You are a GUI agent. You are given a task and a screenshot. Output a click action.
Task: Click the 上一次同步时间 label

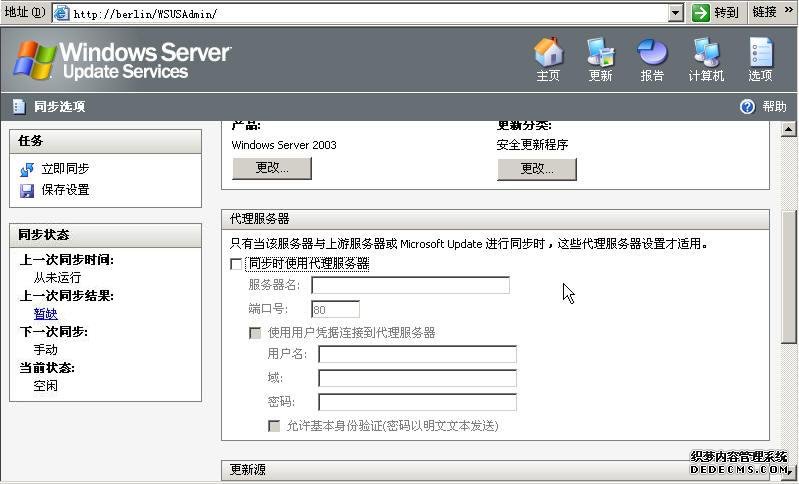coord(67,260)
